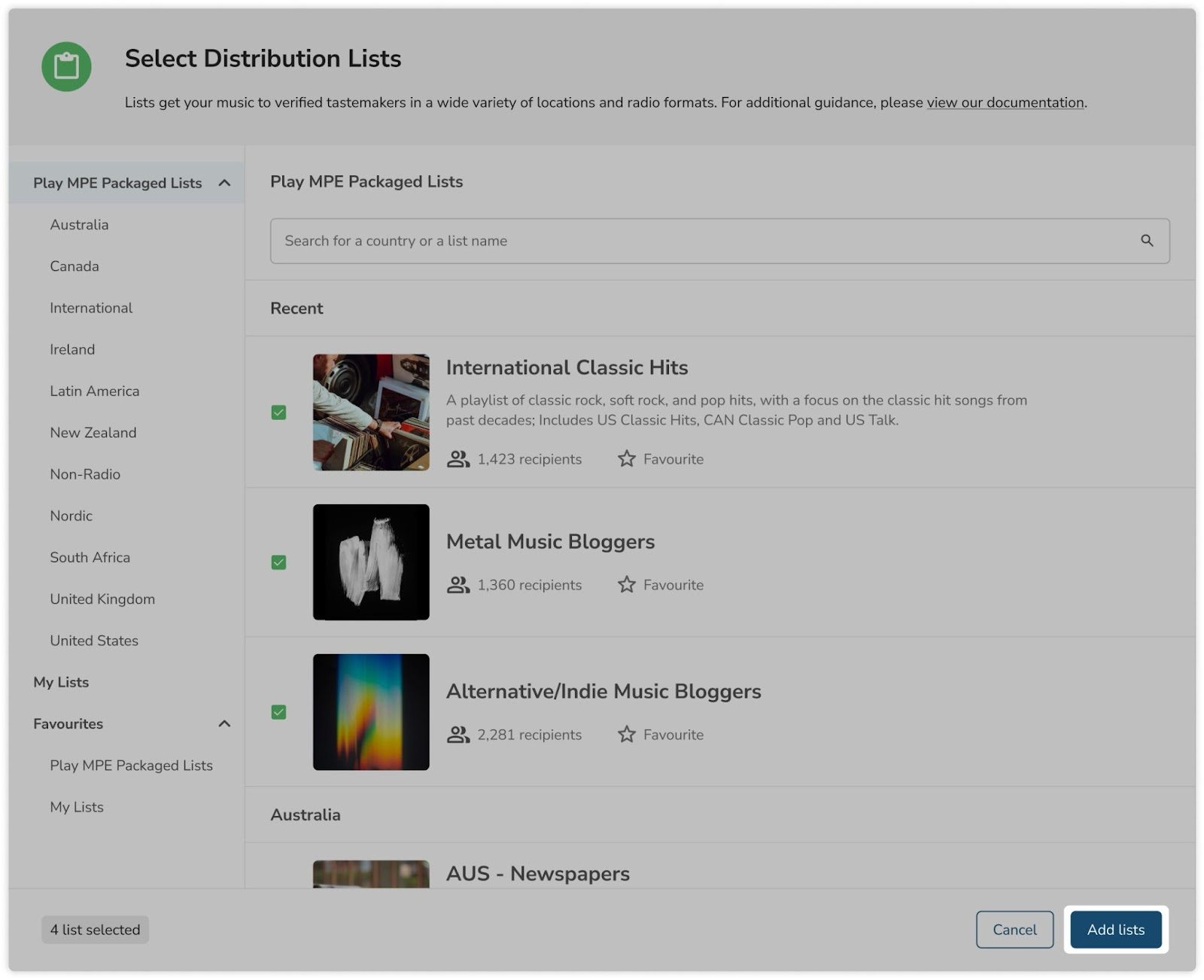Click recipients icon for Alternative/Indie Music Bloggers
1204x980 pixels.
[x=458, y=734]
